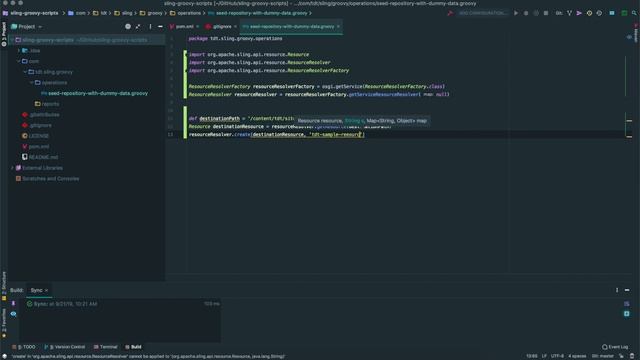Open Search Everywhere magnifier icon
The height and width of the screenshot is (360, 640).
pyautogui.click(x=634, y=13)
